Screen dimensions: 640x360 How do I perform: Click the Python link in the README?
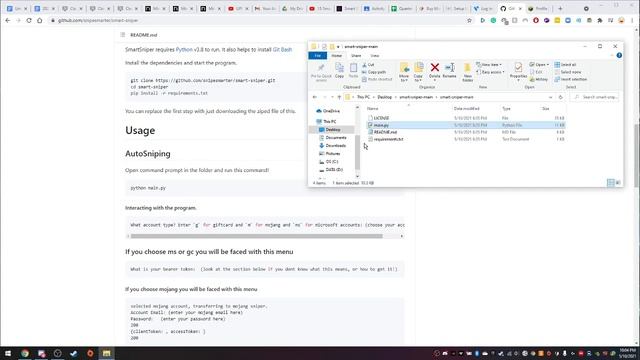point(184,49)
